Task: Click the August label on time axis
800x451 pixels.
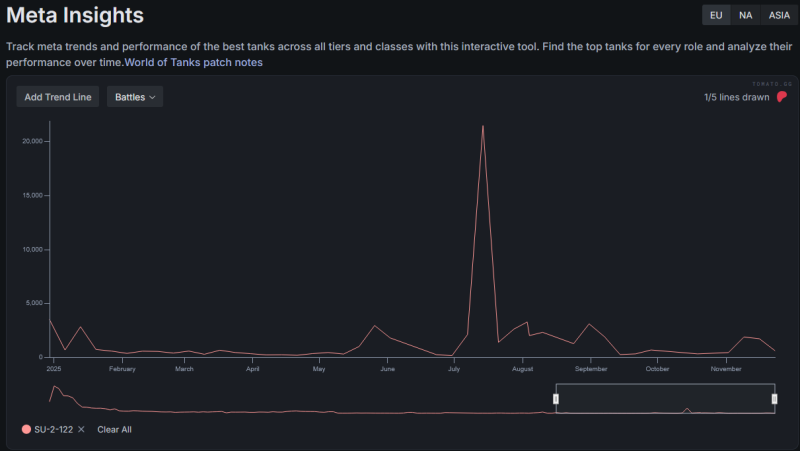Action: coord(522,369)
